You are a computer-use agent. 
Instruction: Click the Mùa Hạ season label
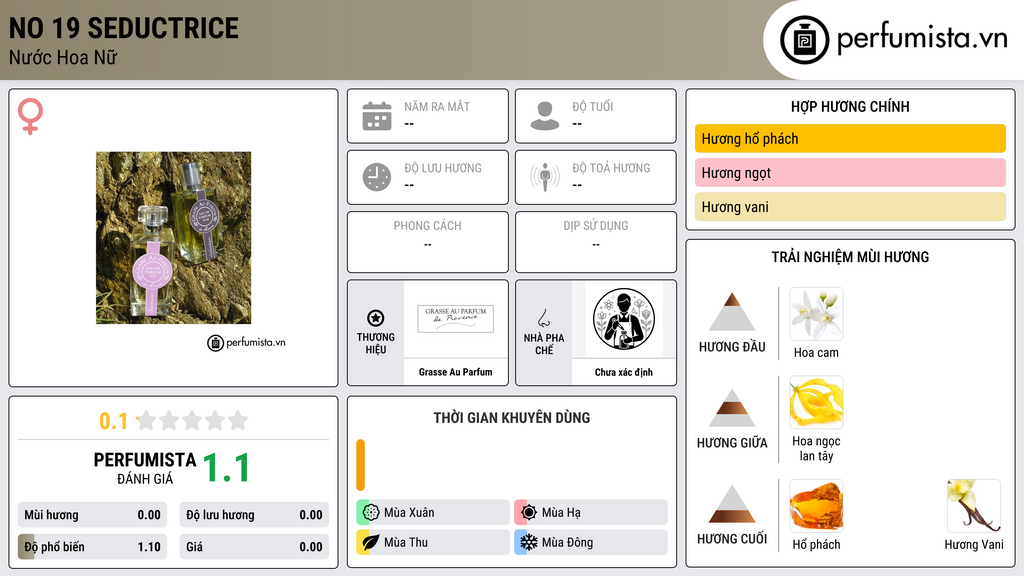click(561, 513)
